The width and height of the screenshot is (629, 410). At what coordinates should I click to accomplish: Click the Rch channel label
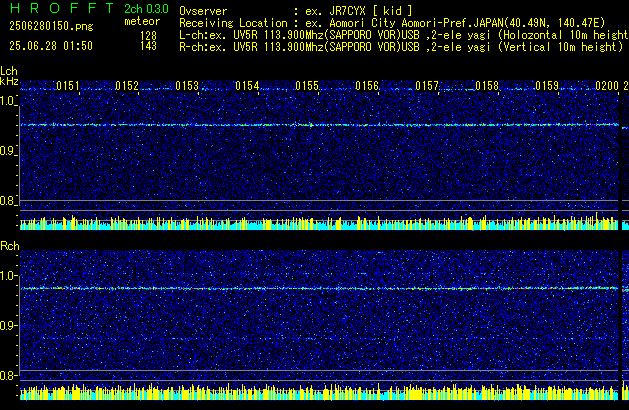click(10, 246)
